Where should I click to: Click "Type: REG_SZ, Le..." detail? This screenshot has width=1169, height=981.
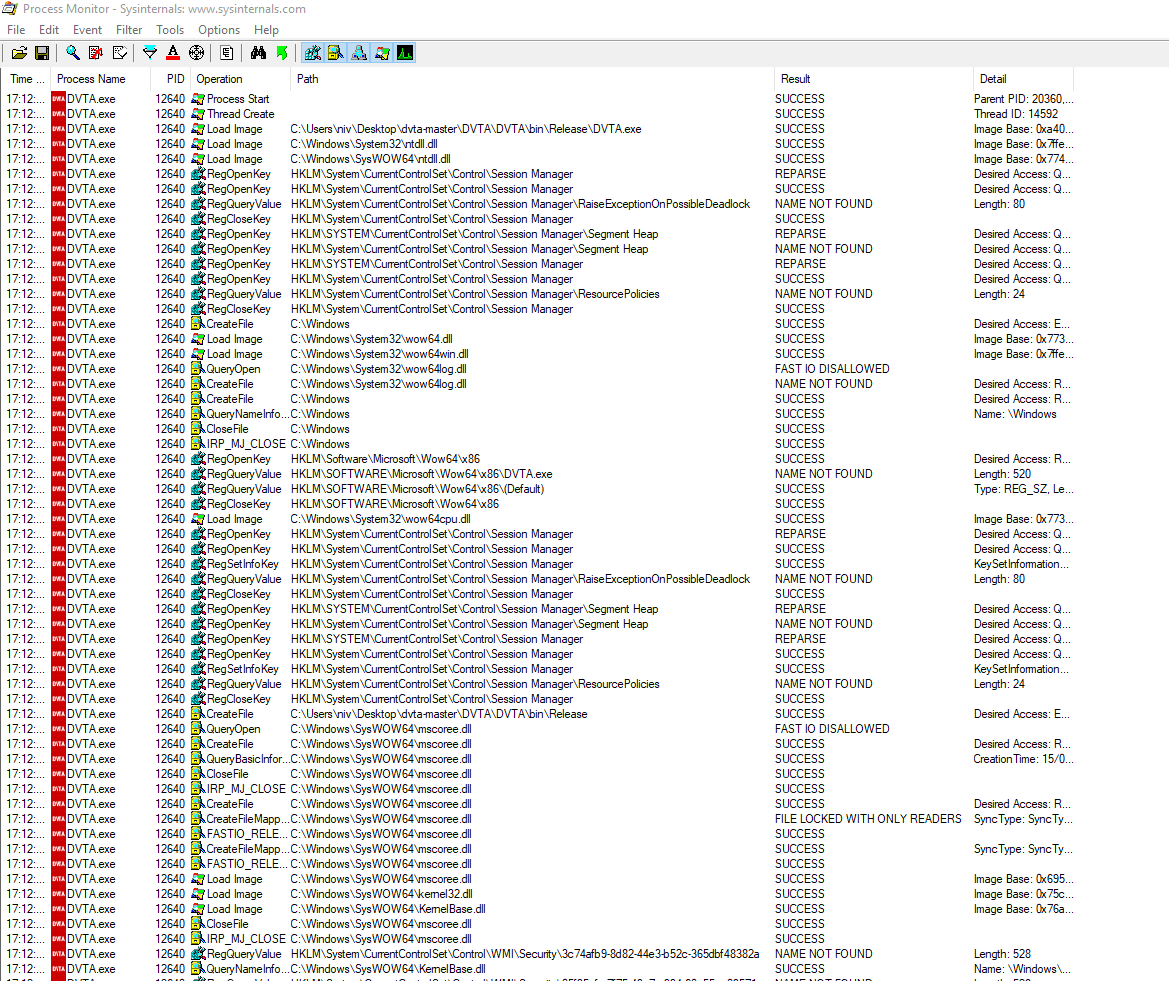click(x=1024, y=489)
